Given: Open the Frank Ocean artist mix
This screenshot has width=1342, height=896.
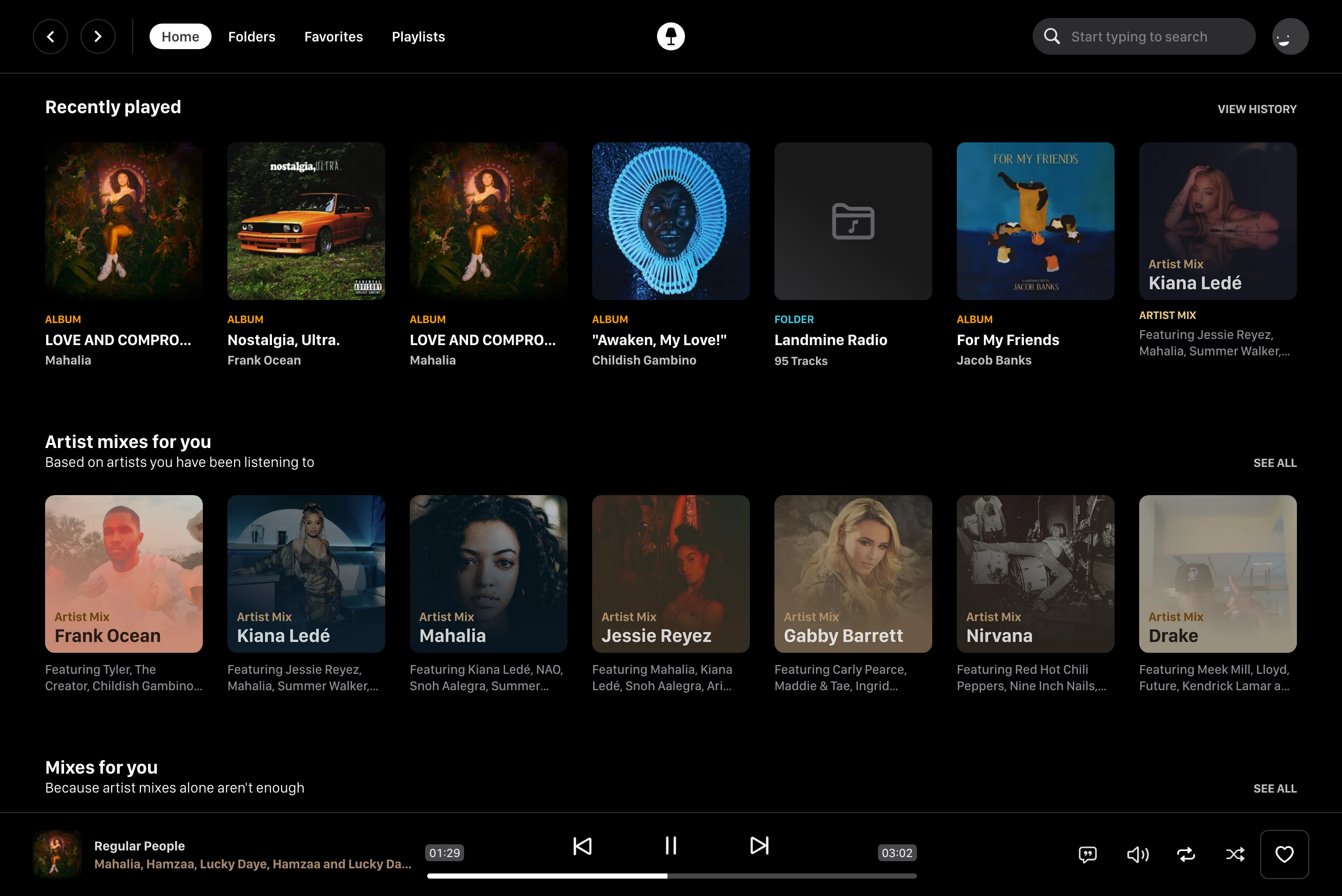Looking at the screenshot, I should [x=123, y=574].
